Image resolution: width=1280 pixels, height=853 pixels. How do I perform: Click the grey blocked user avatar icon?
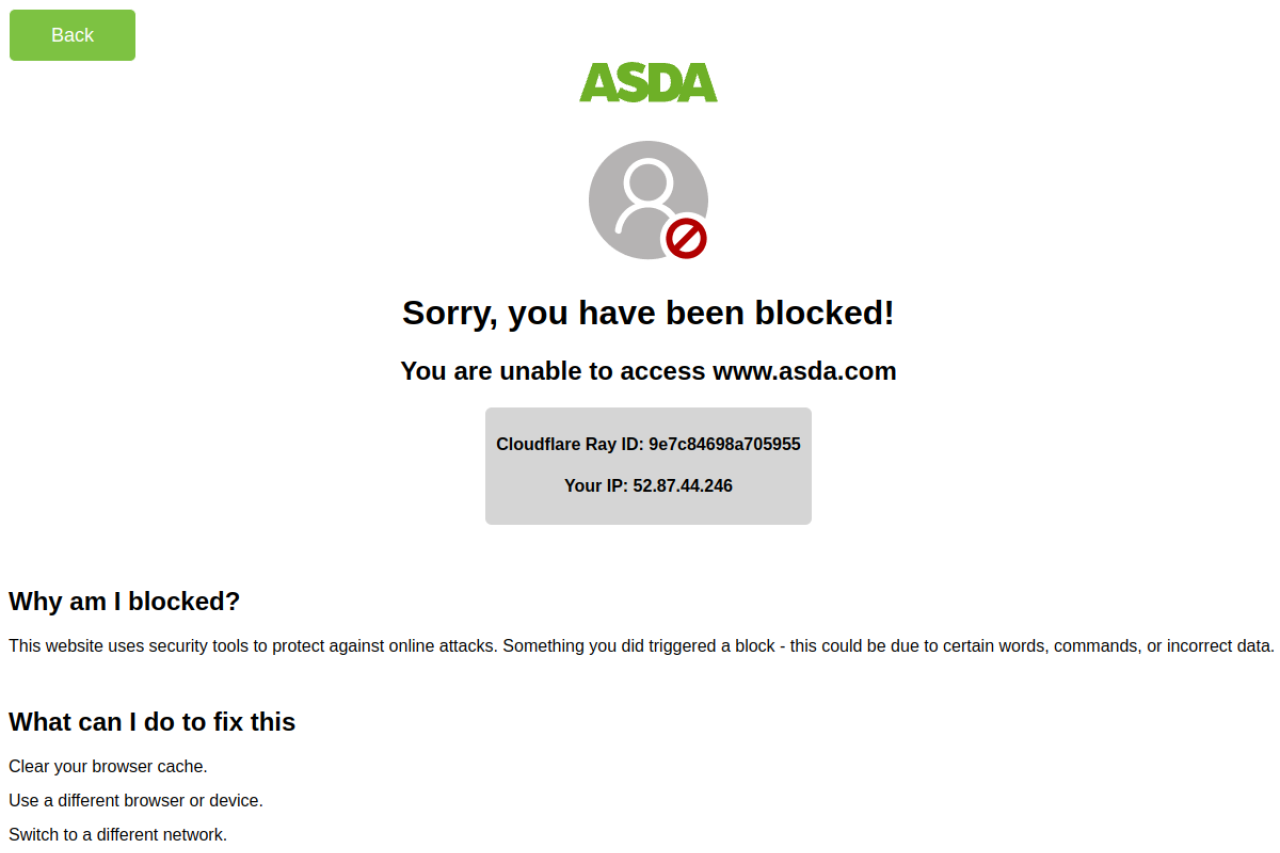(x=648, y=200)
